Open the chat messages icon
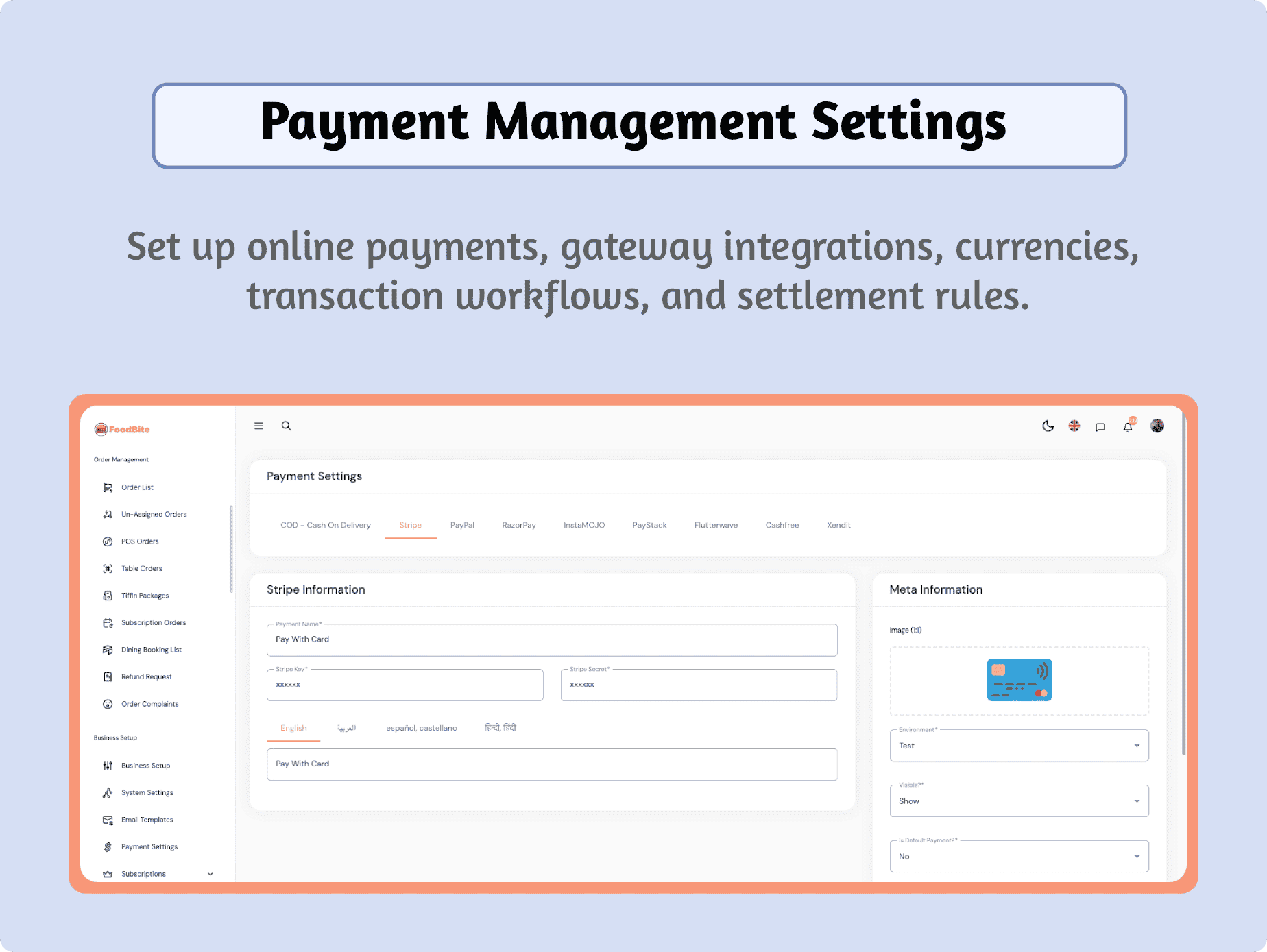 [x=1100, y=427]
